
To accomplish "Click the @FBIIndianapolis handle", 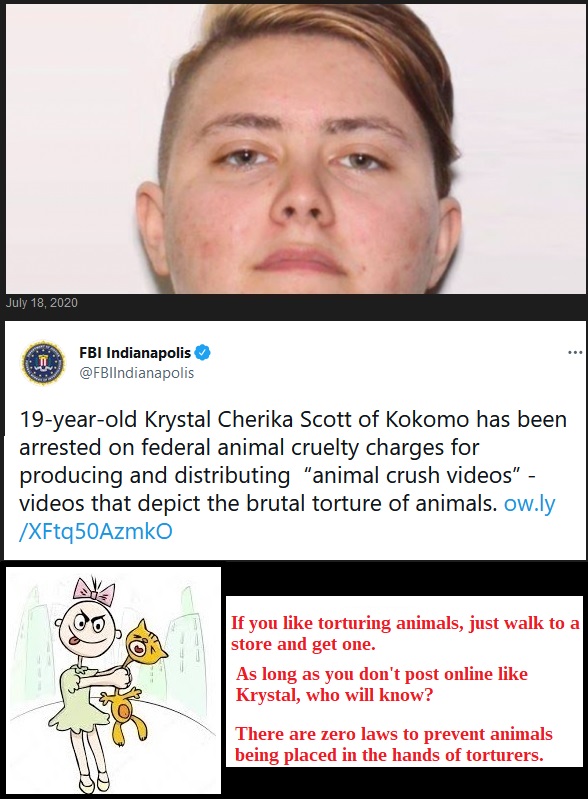I will [x=137, y=373].
